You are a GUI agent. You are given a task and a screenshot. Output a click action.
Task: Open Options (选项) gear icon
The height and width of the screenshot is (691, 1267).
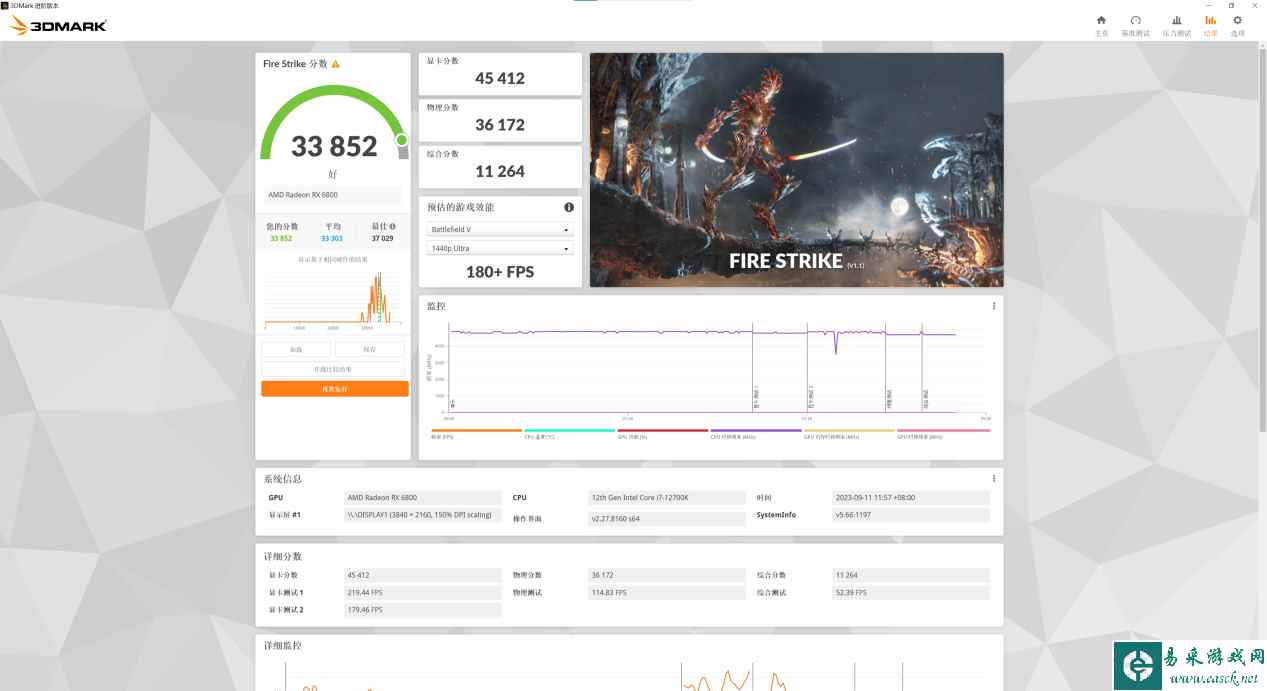coord(1237,20)
